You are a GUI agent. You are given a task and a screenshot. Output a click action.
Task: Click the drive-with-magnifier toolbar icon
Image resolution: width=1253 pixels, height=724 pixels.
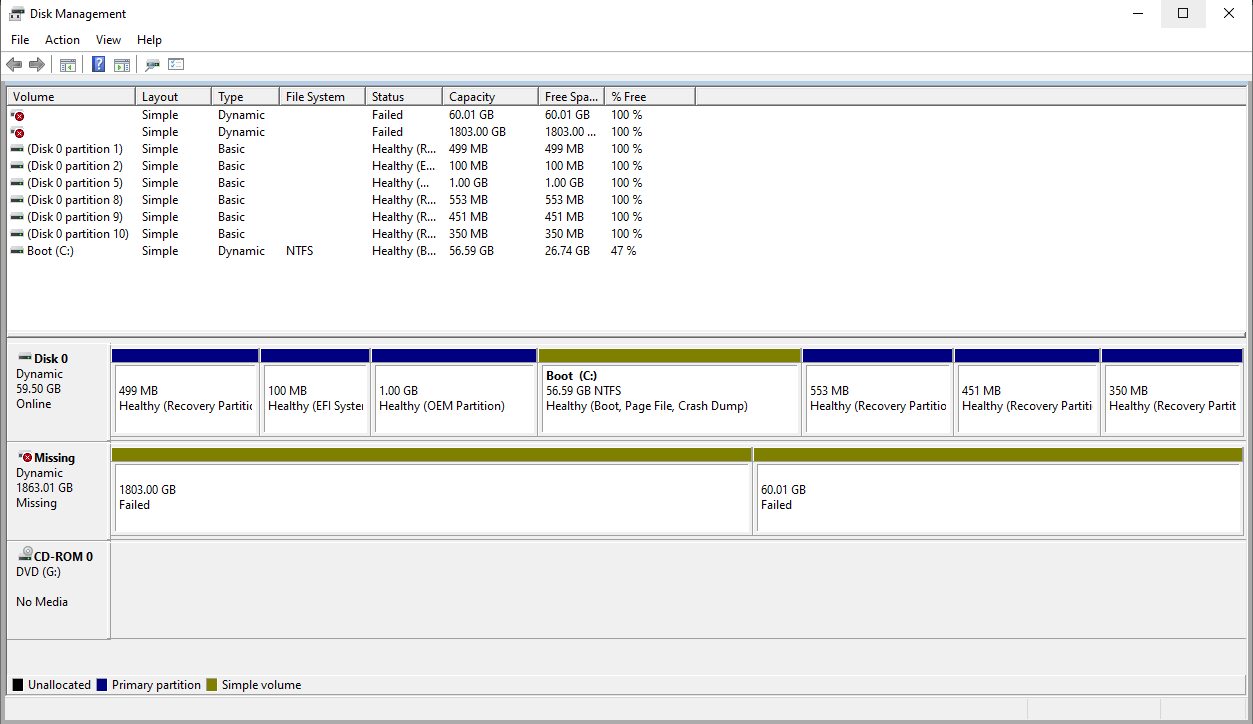pyautogui.click(x=152, y=65)
